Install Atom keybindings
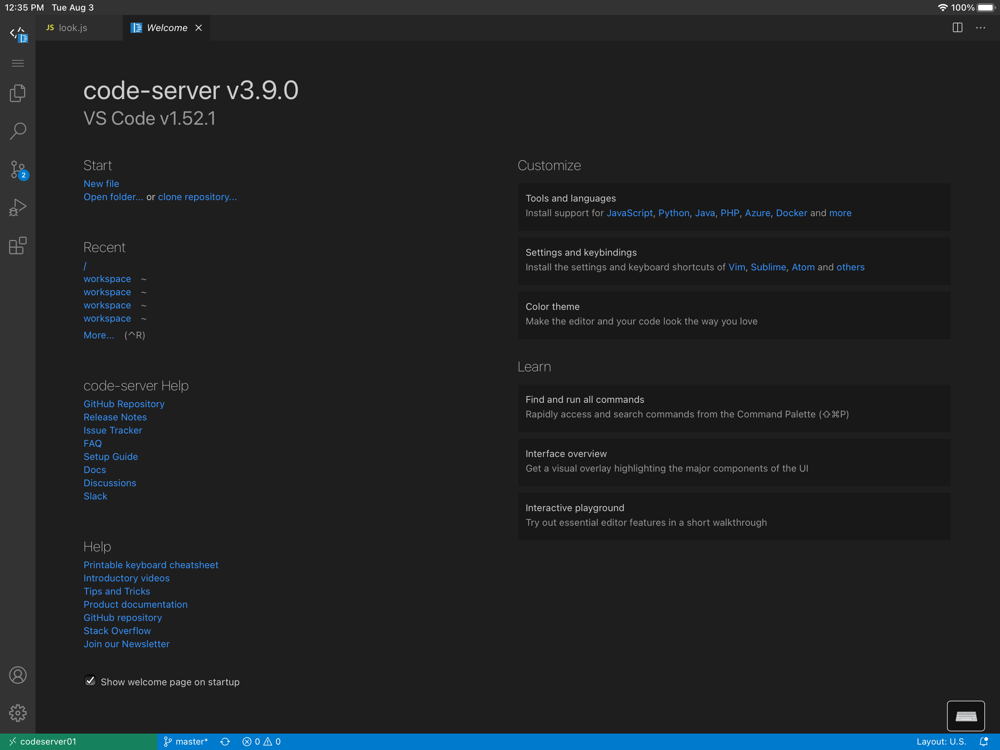The image size is (1000, 750). point(803,267)
